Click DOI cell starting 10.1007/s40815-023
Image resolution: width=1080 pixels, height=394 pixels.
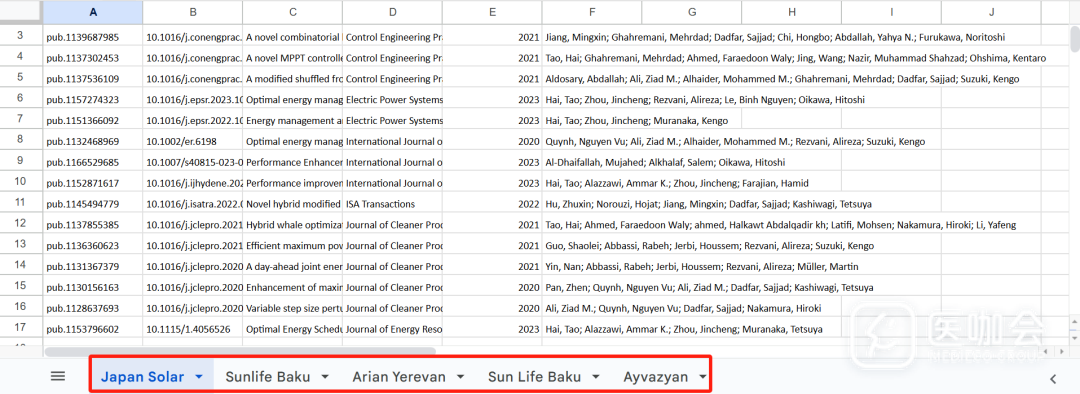point(193,163)
